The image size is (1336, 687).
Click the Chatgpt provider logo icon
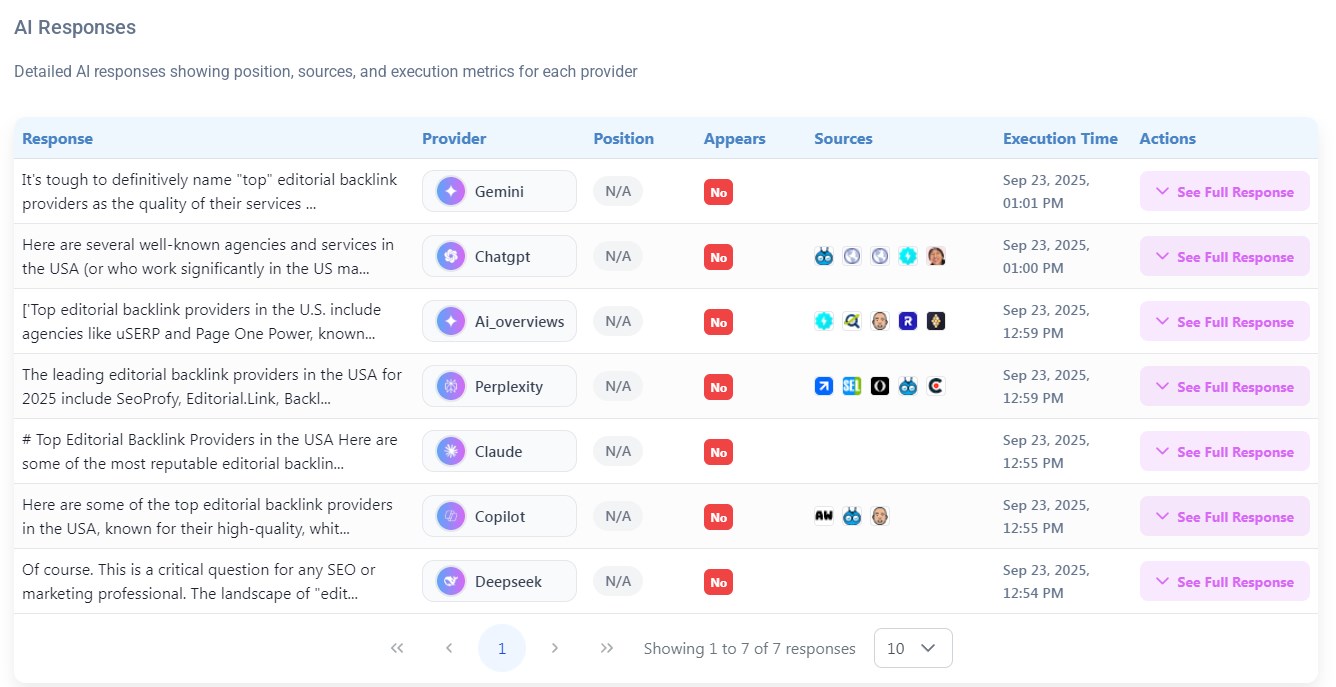tap(451, 256)
